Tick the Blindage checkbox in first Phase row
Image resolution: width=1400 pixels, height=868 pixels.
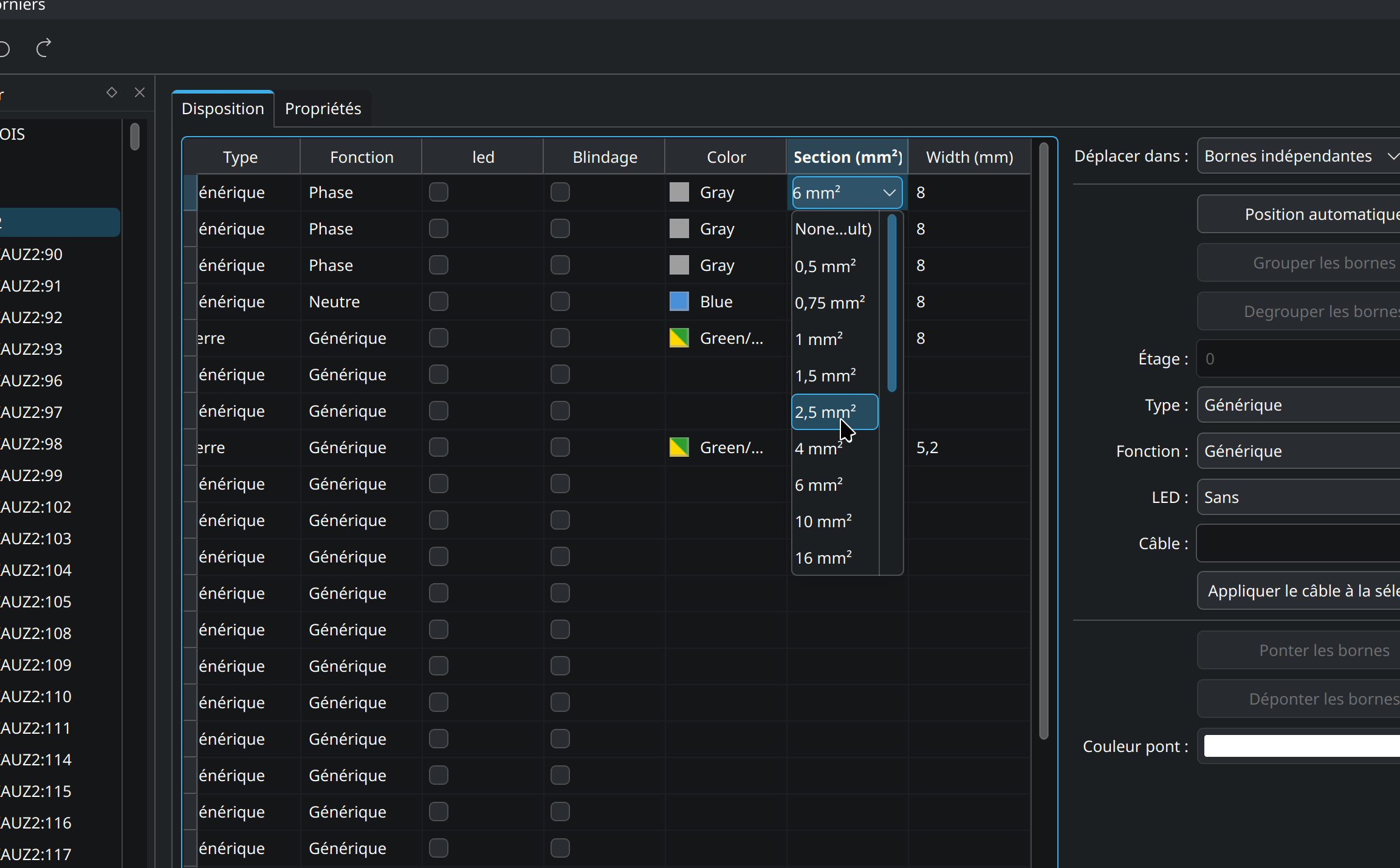click(x=560, y=193)
